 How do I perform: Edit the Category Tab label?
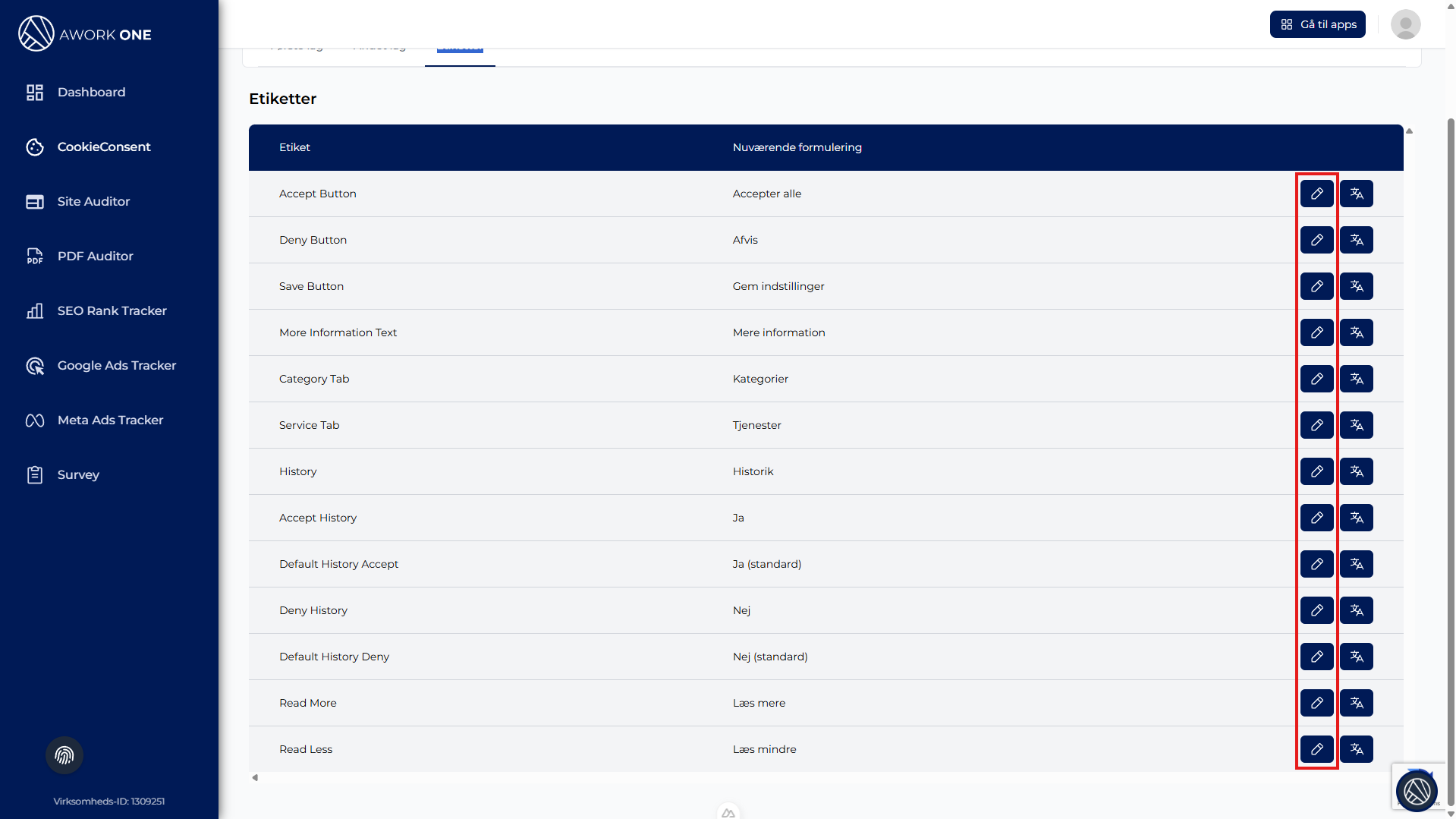coord(1316,379)
